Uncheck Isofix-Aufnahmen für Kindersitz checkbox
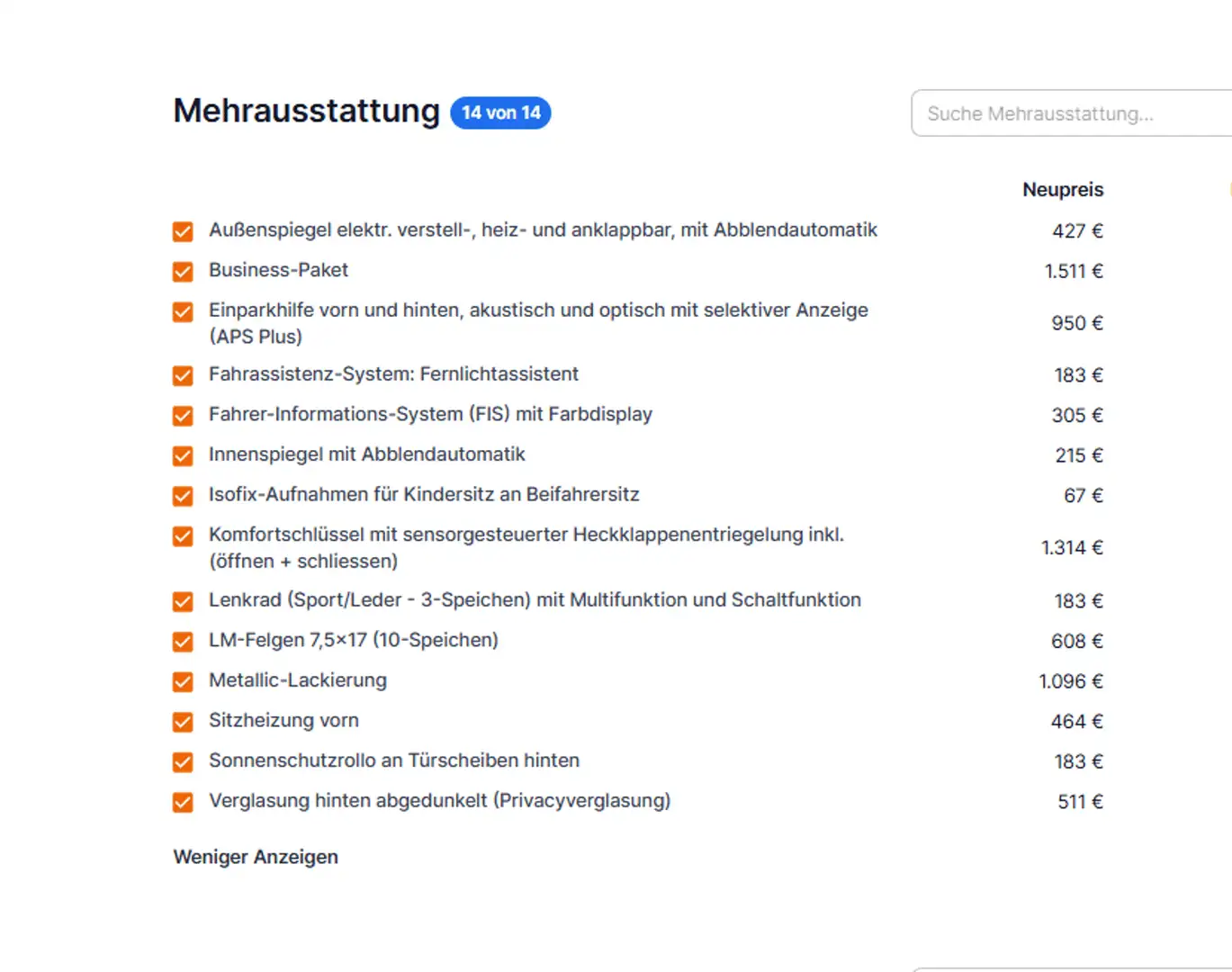 183,496
